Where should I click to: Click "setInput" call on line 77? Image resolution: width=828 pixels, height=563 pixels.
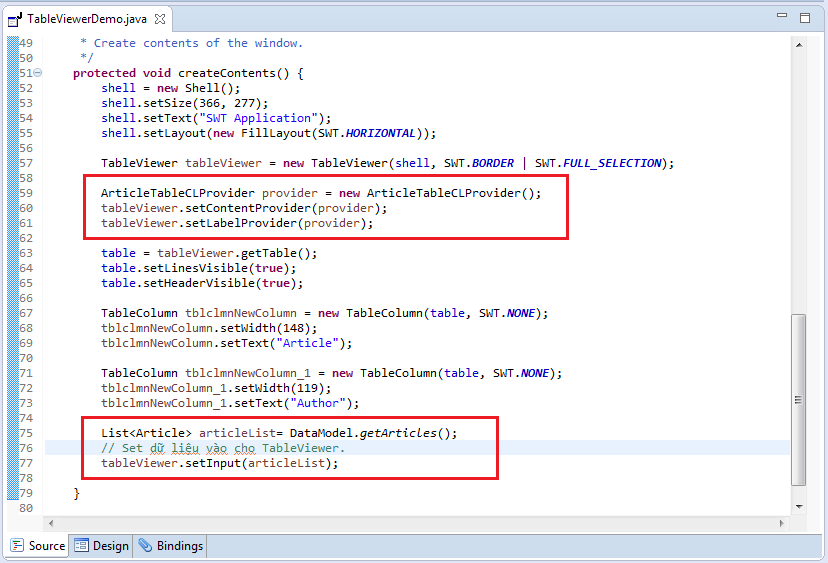[x=213, y=463]
